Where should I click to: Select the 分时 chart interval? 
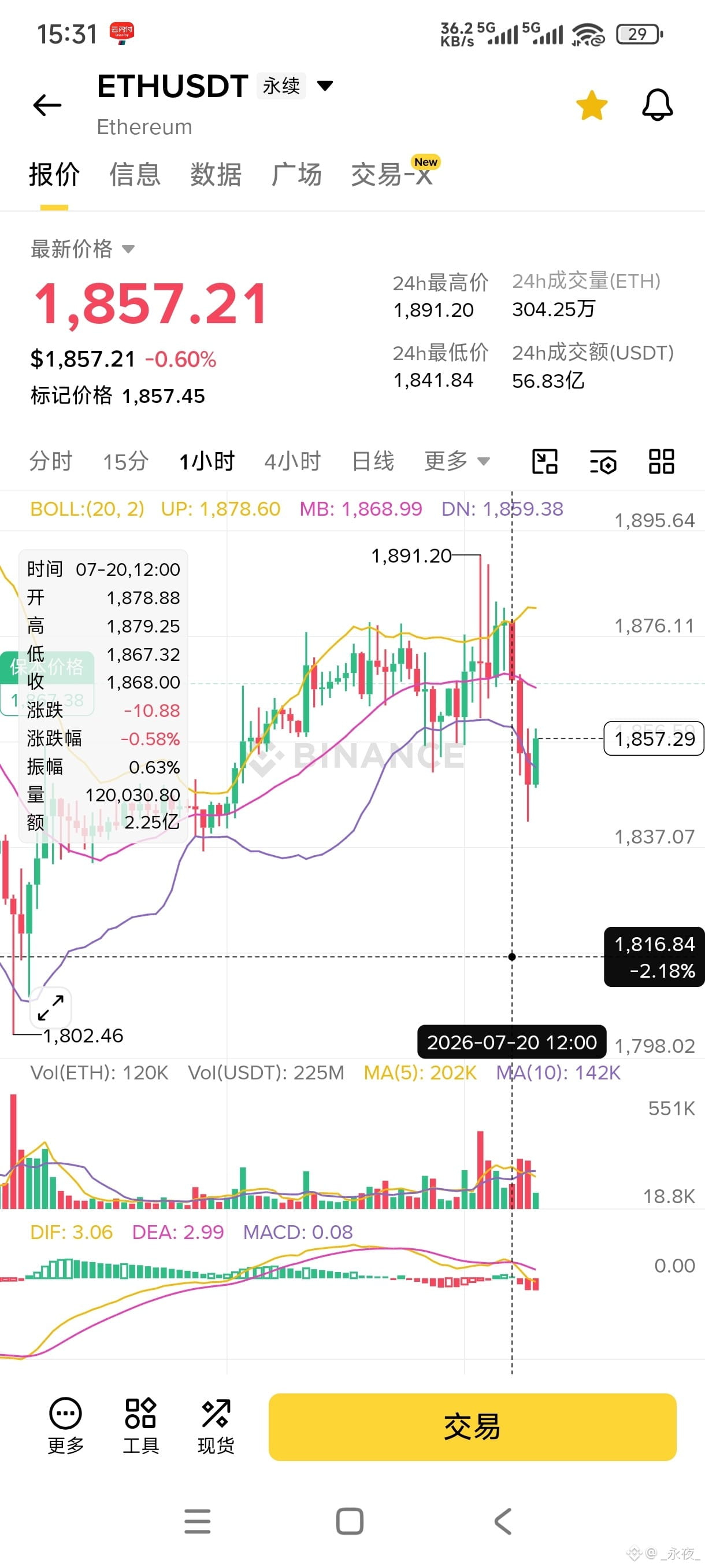[x=51, y=461]
